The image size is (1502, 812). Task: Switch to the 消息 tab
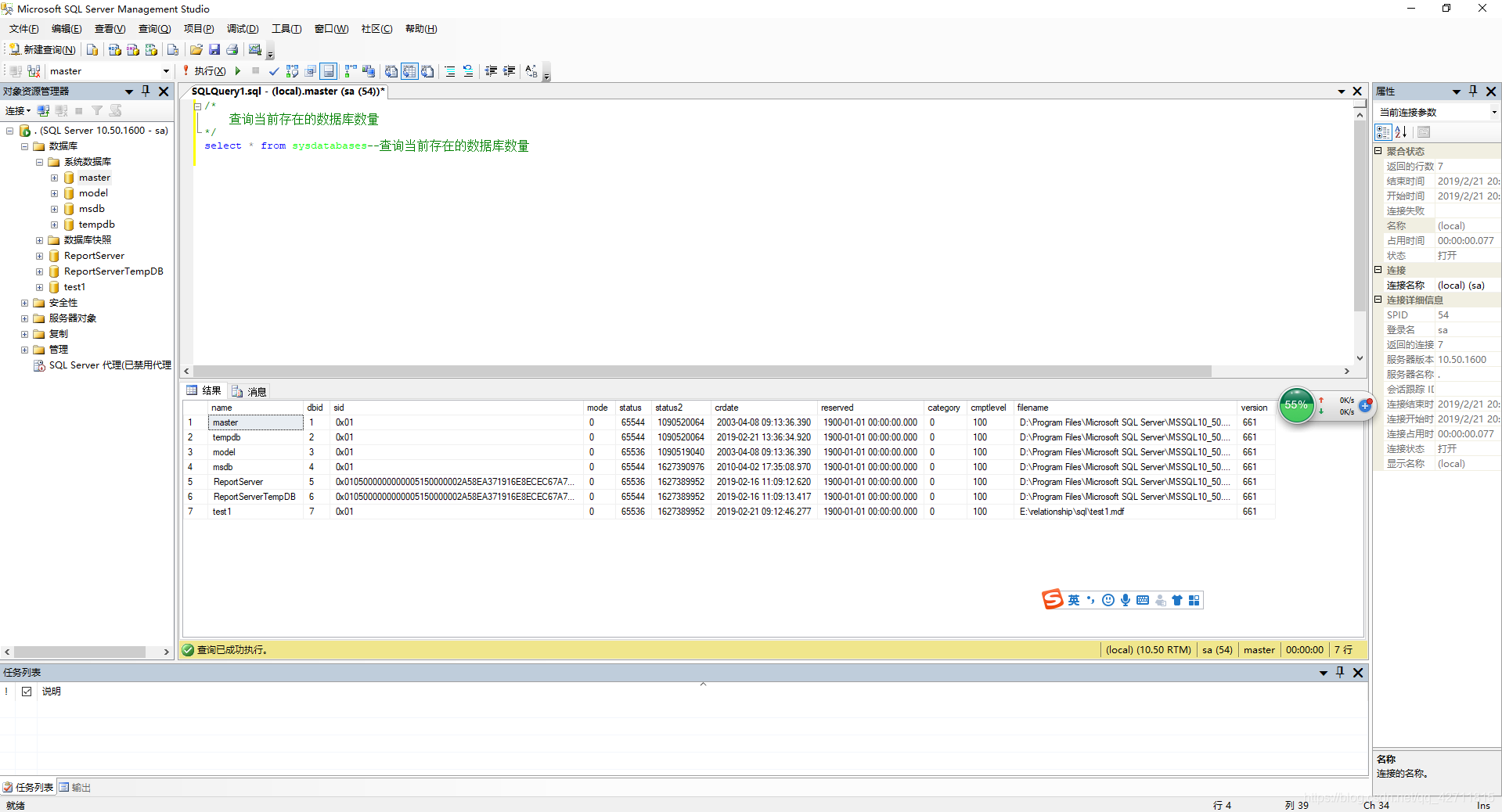pos(250,391)
